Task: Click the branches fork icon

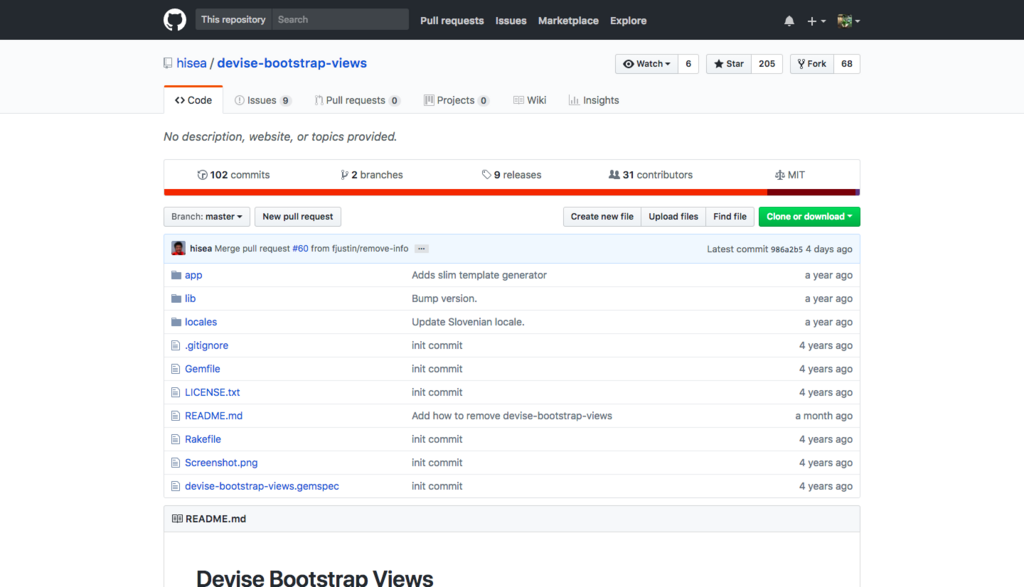Action: point(344,175)
